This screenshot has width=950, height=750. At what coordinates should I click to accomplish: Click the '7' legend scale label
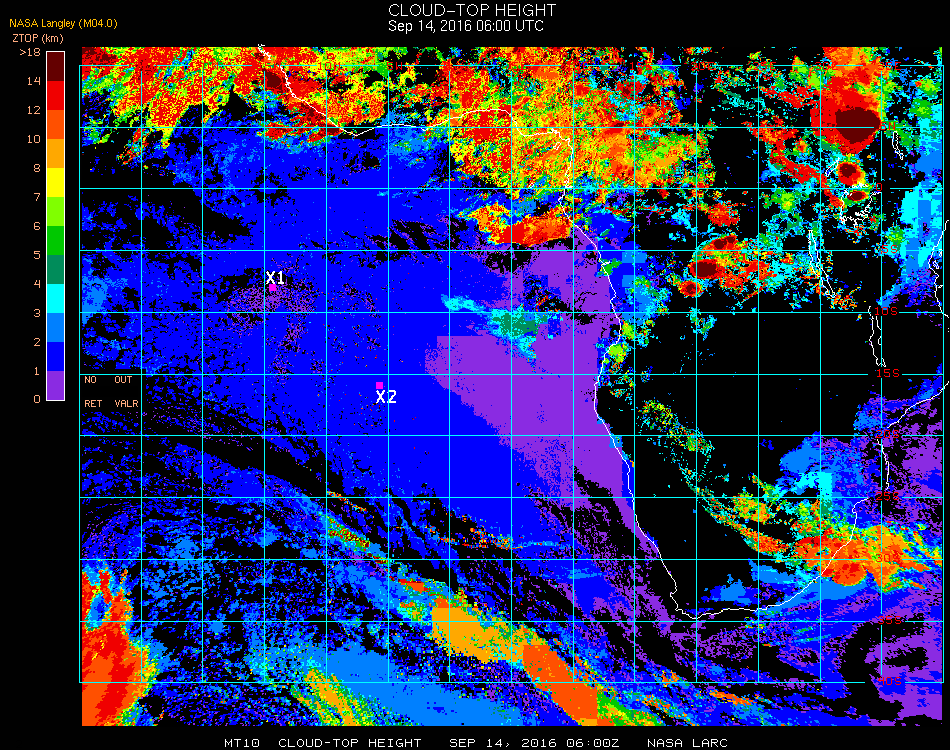point(37,197)
